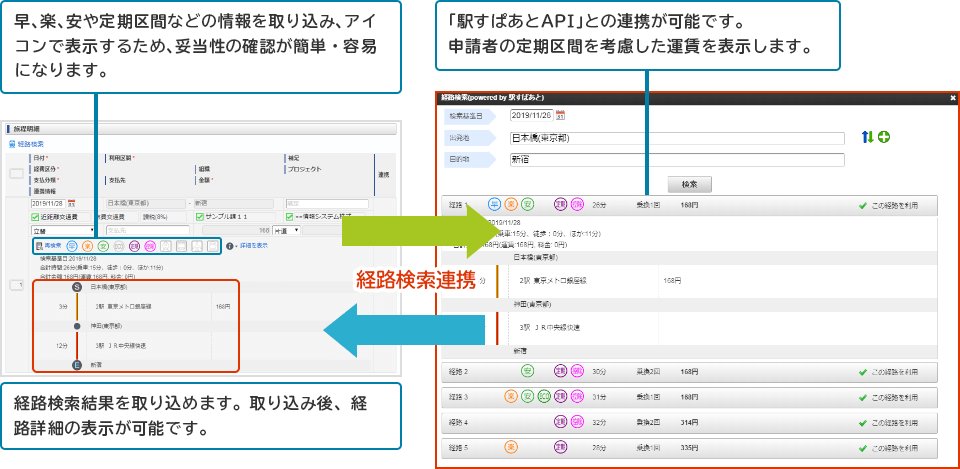Click この経路を利用 for 経路 1
This screenshot has width=960, height=469.
pos(888,206)
